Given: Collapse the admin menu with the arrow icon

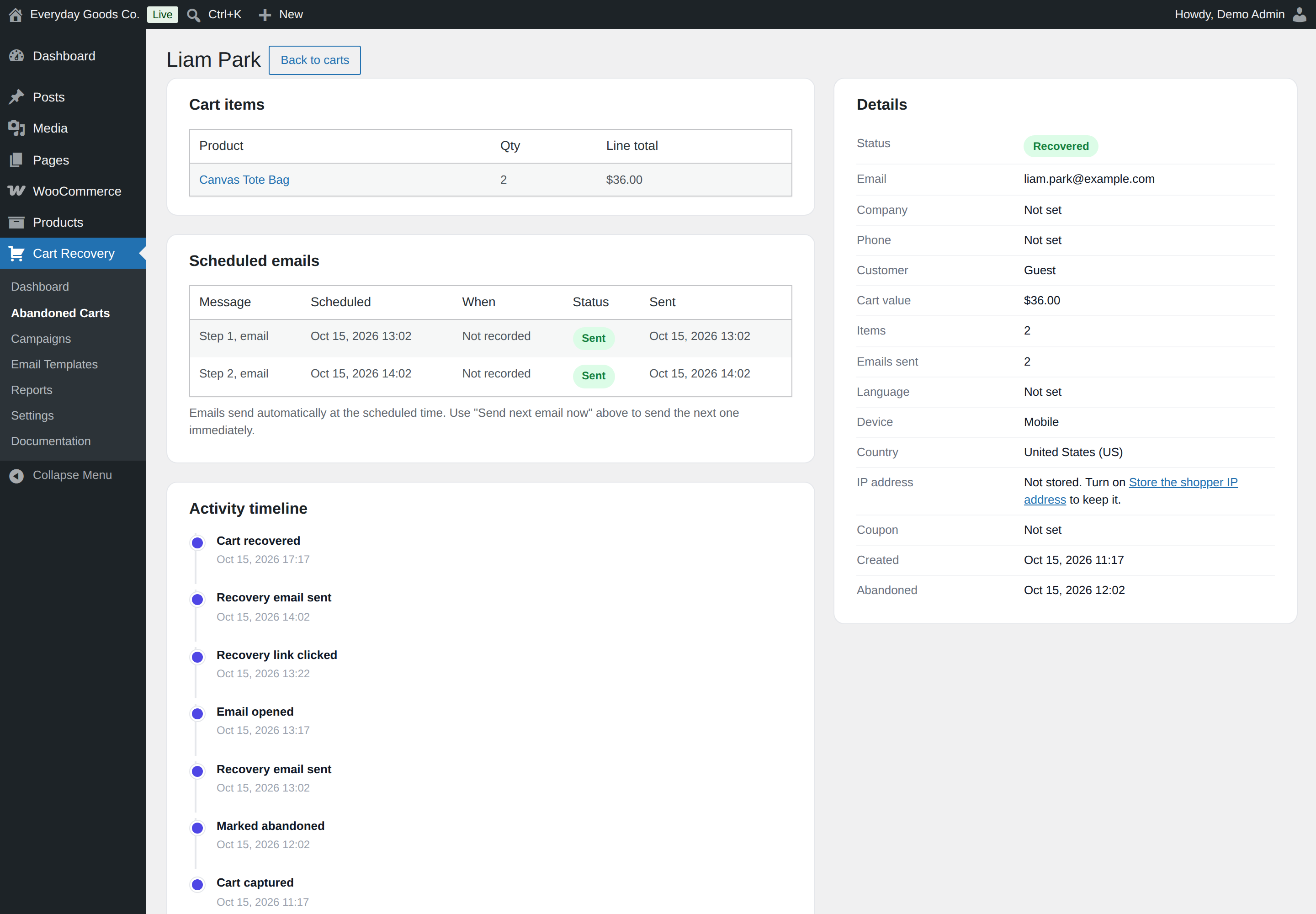Looking at the screenshot, I should coord(16,475).
